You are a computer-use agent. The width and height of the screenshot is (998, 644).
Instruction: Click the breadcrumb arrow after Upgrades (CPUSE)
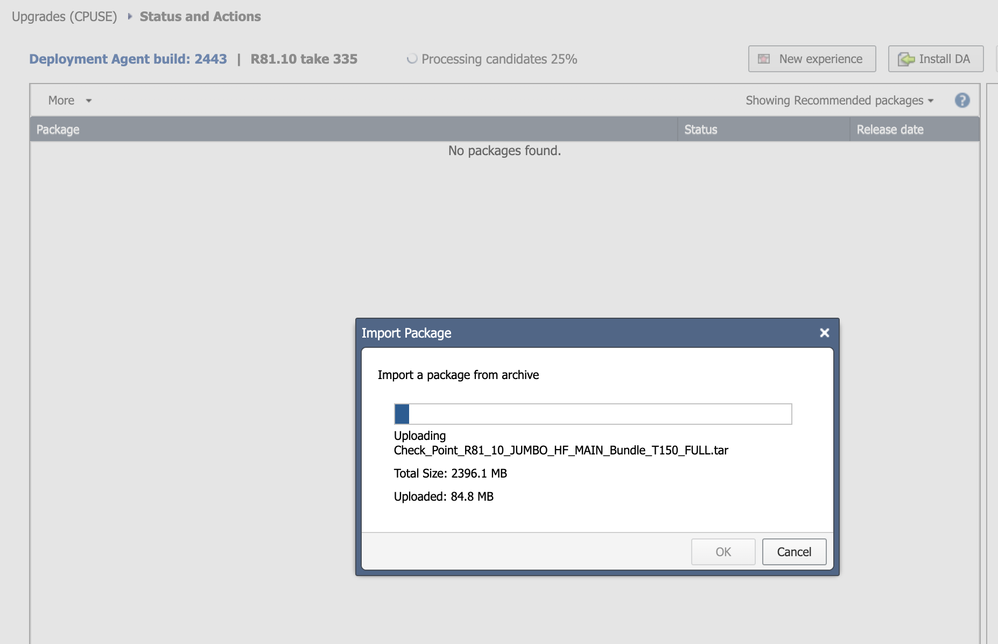tap(129, 17)
